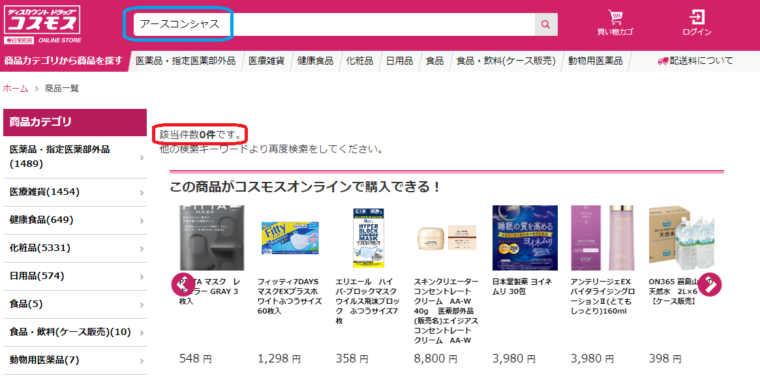Image resolution: width=760 pixels, height=382 pixels.
Task: Open the 動物用医薬品 top menu item
Action: point(595,61)
